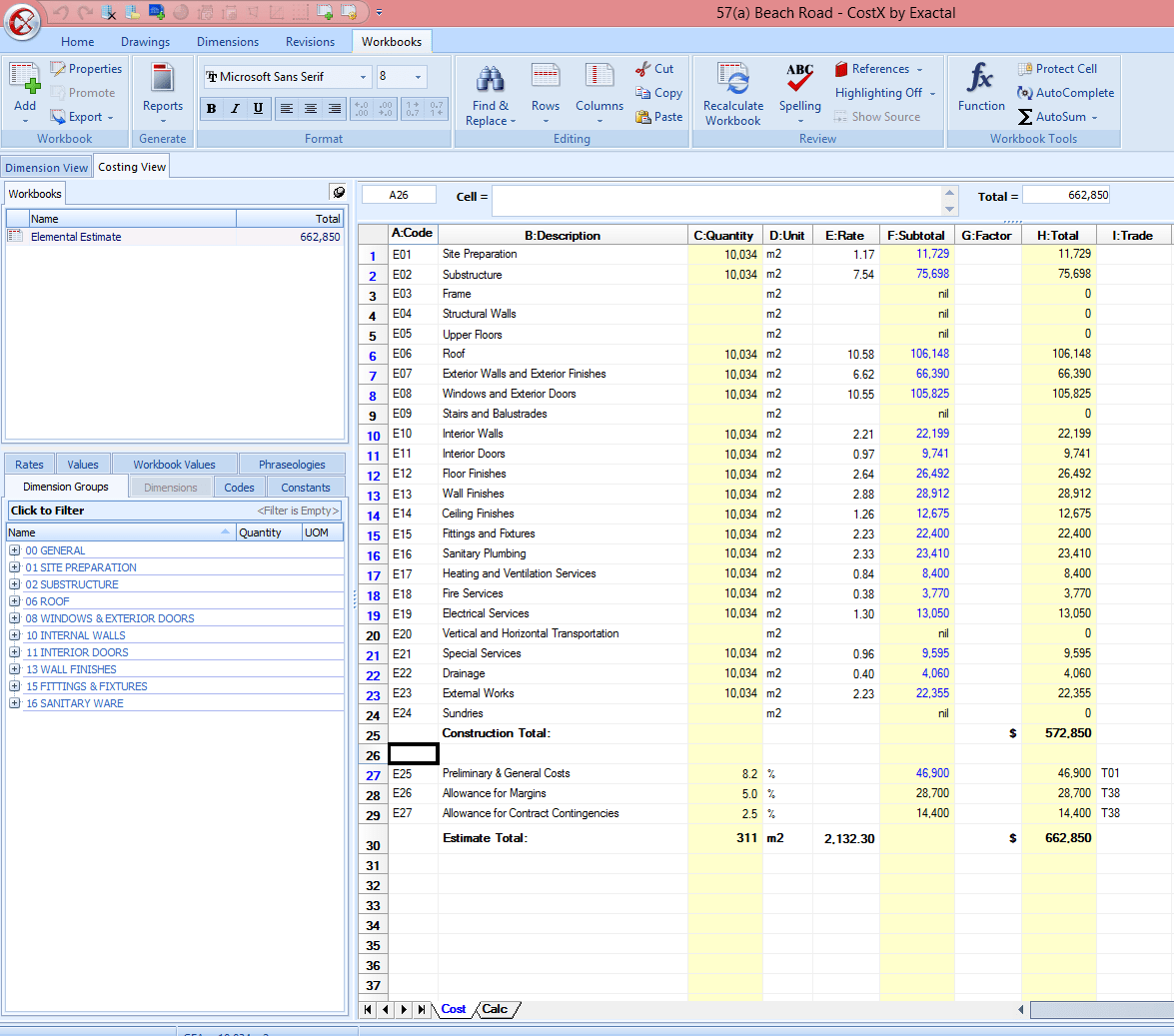Image resolution: width=1174 pixels, height=1036 pixels.
Task: Toggle bold formatting
Action: pos(211,109)
